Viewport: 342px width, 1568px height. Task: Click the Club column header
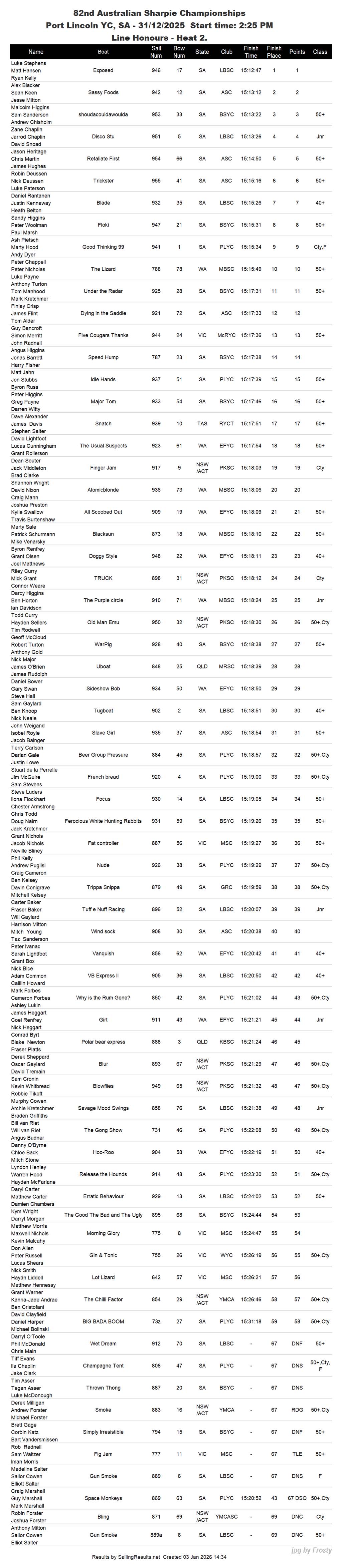click(x=226, y=52)
